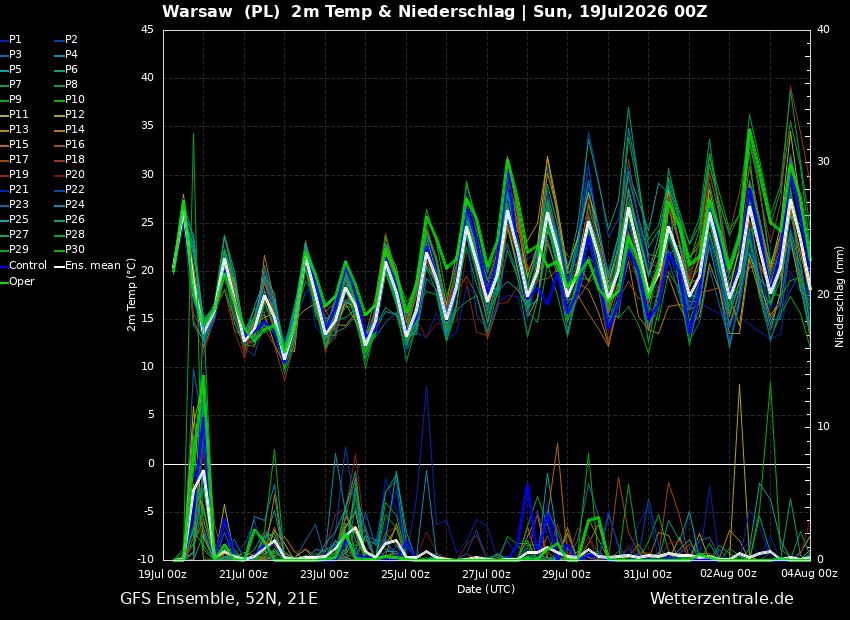
Task: Click the chart title Warsaw (PL)
Action: point(221,11)
